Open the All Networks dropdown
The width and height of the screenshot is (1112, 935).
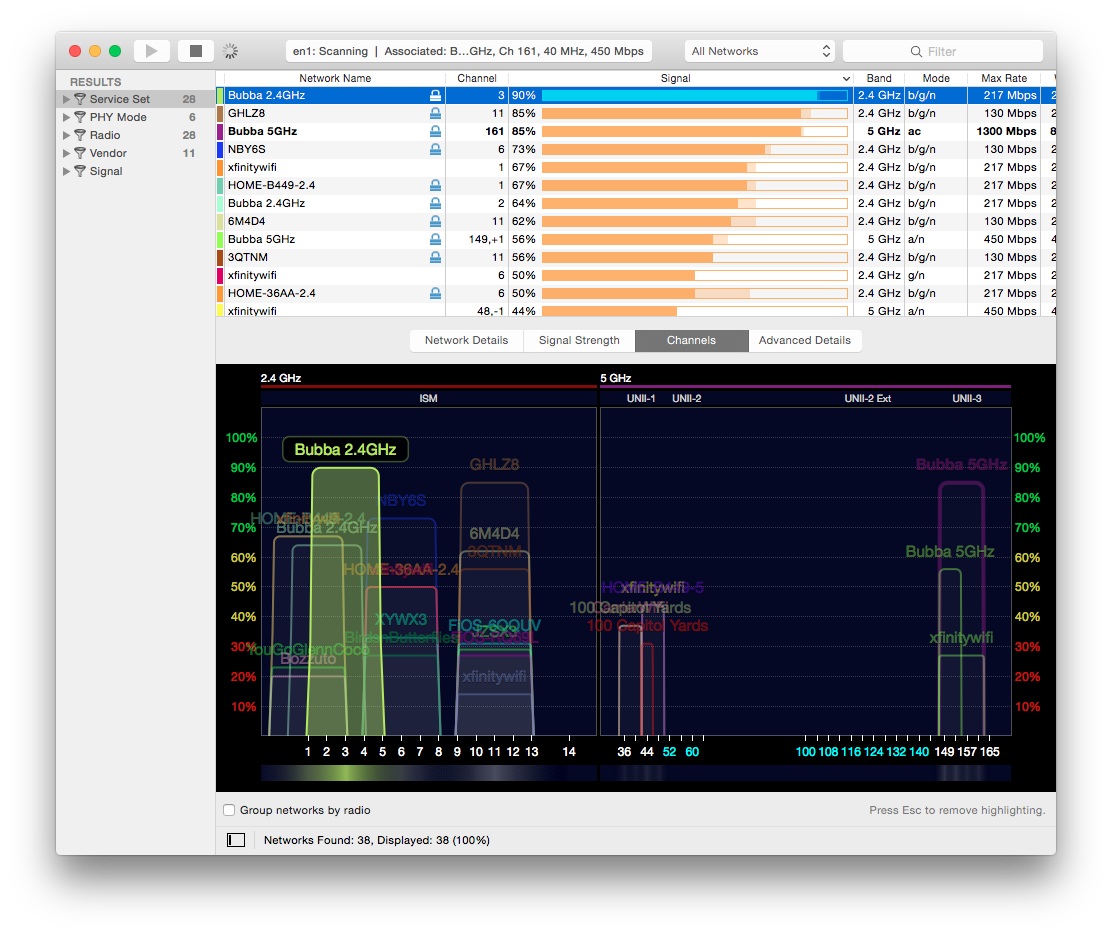click(x=760, y=51)
